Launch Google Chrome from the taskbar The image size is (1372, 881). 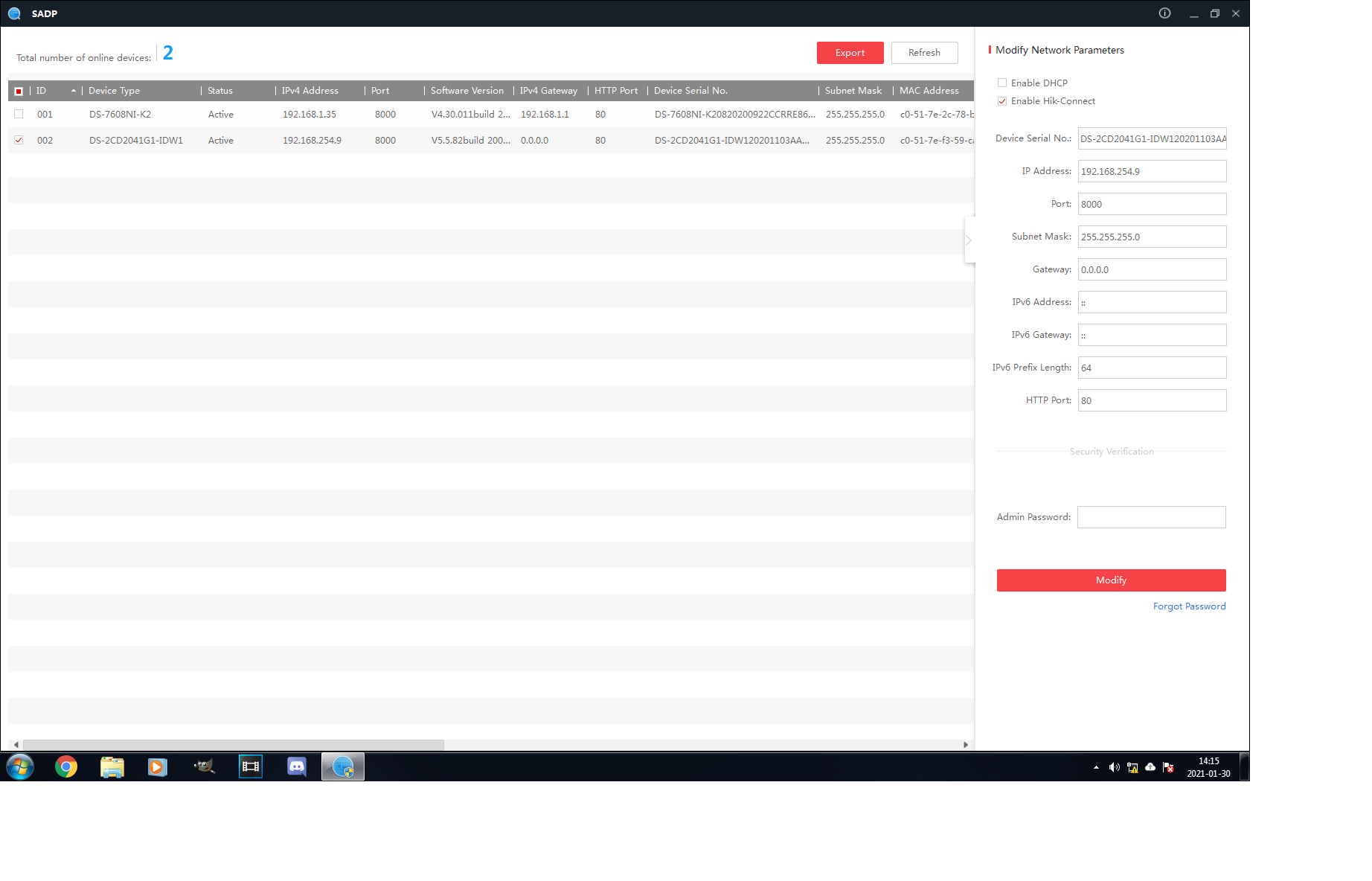coord(66,766)
